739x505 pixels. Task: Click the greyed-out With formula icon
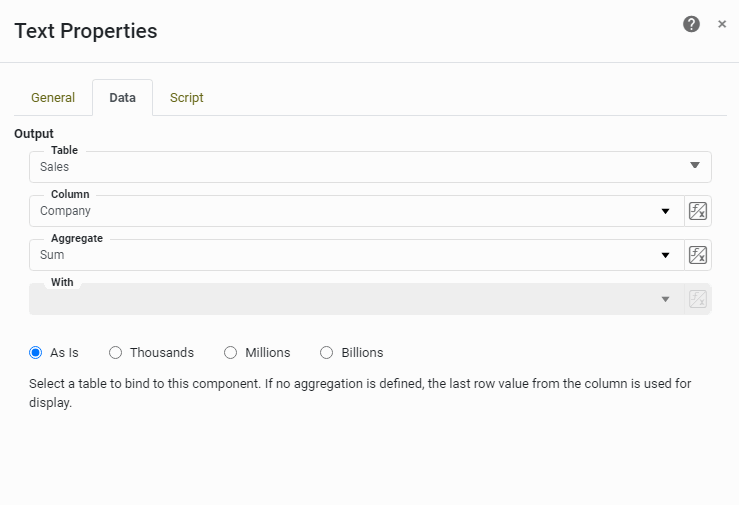(x=698, y=299)
